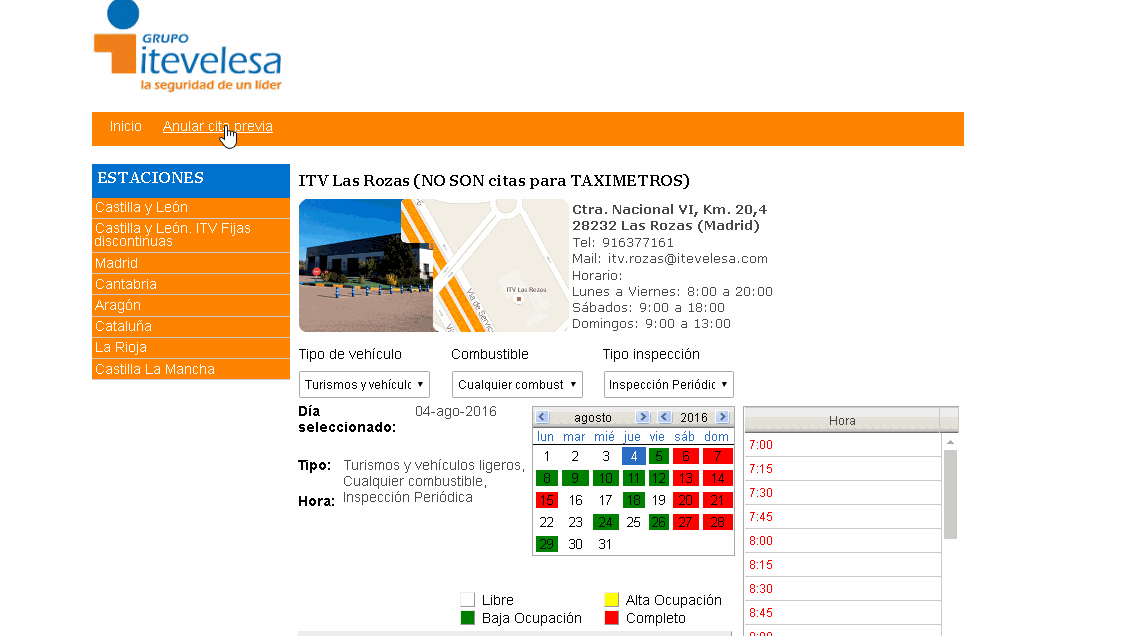Pick August 26 in calendar
The width and height of the screenshot is (1123, 636).
tap(659, 523)
